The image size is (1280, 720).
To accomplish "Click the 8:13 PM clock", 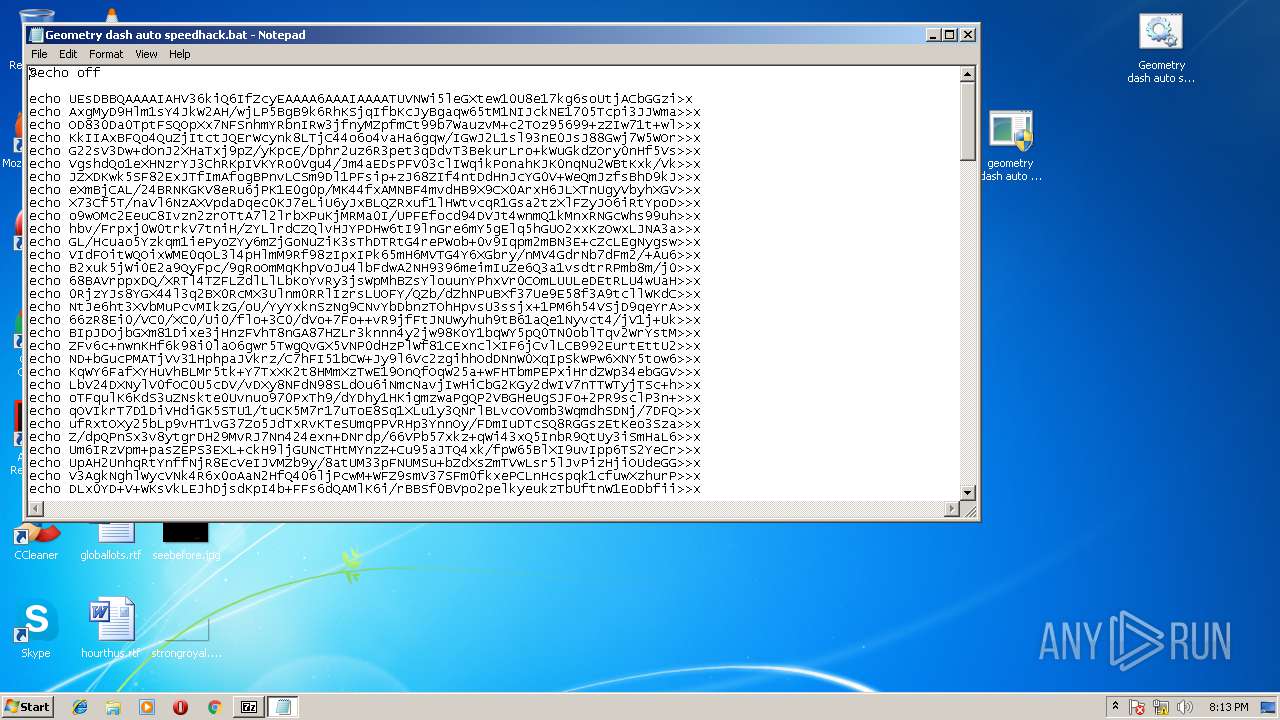I will coord(1228,707).
